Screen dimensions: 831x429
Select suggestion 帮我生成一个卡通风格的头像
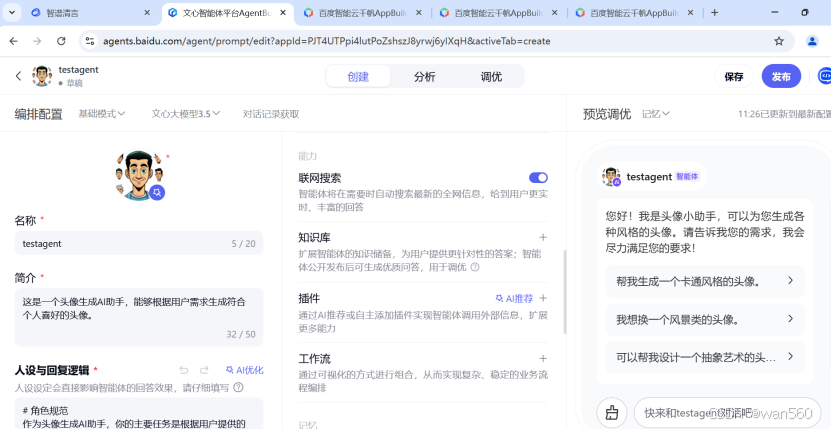click(705, 281)
